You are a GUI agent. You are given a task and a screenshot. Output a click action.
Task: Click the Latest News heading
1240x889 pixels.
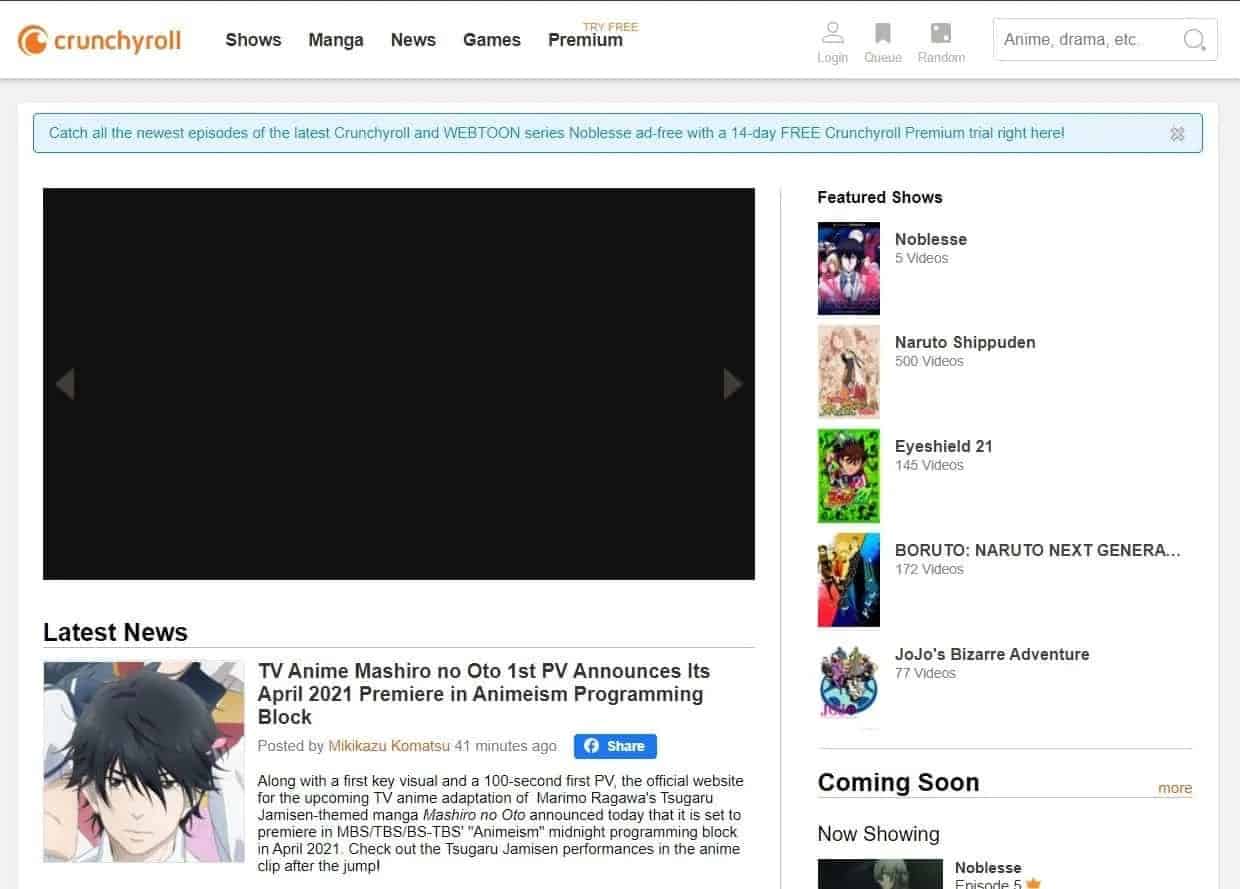pos(115,632)
